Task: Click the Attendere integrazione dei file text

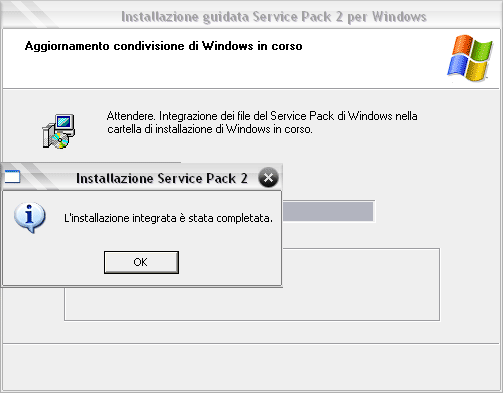Action: point(262,122)
